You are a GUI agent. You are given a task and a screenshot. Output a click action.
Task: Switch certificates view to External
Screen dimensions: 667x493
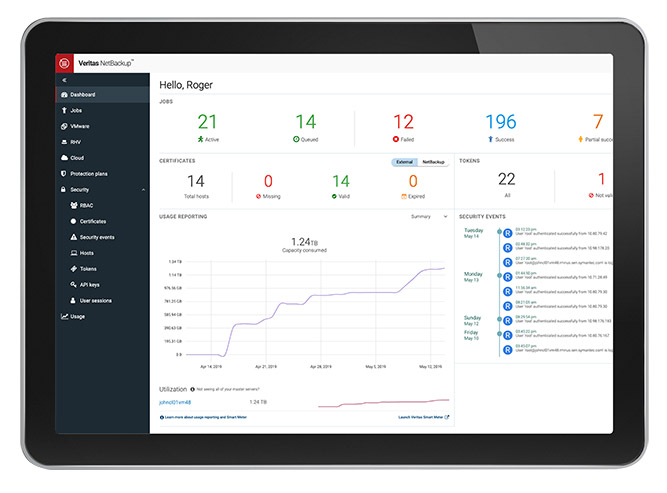pyautogui.click(x=404, y=161)
